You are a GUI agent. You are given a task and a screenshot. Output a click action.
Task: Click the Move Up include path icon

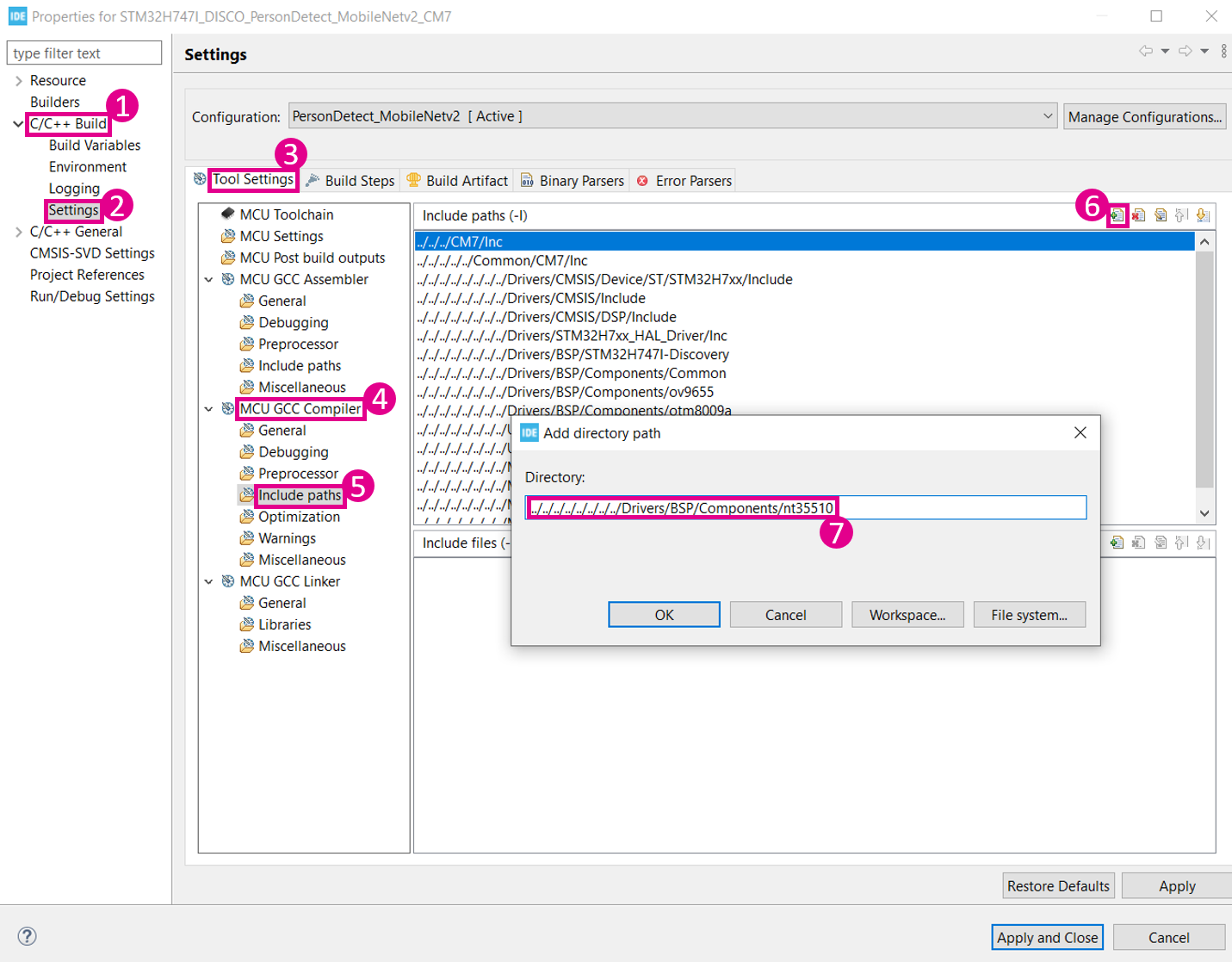tap(1182, 215)
